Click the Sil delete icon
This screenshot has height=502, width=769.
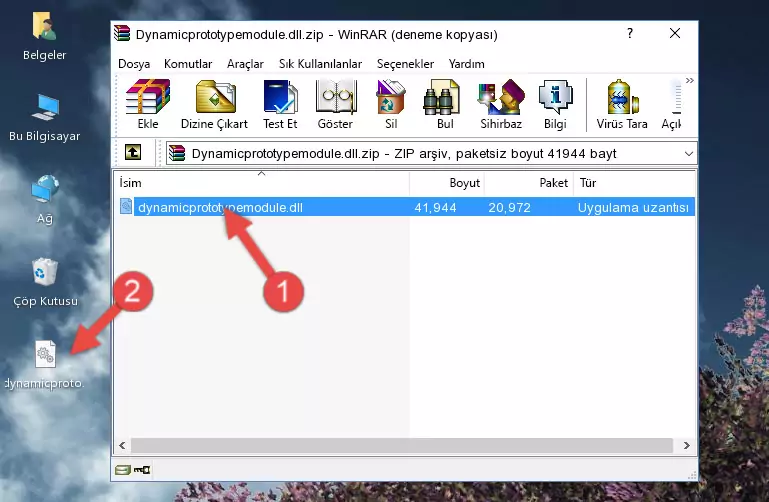point(391,104)
